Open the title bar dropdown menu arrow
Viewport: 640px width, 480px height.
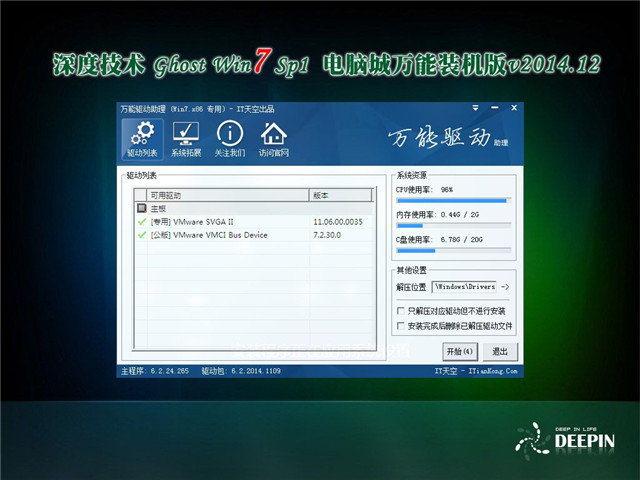pos(476,108)
